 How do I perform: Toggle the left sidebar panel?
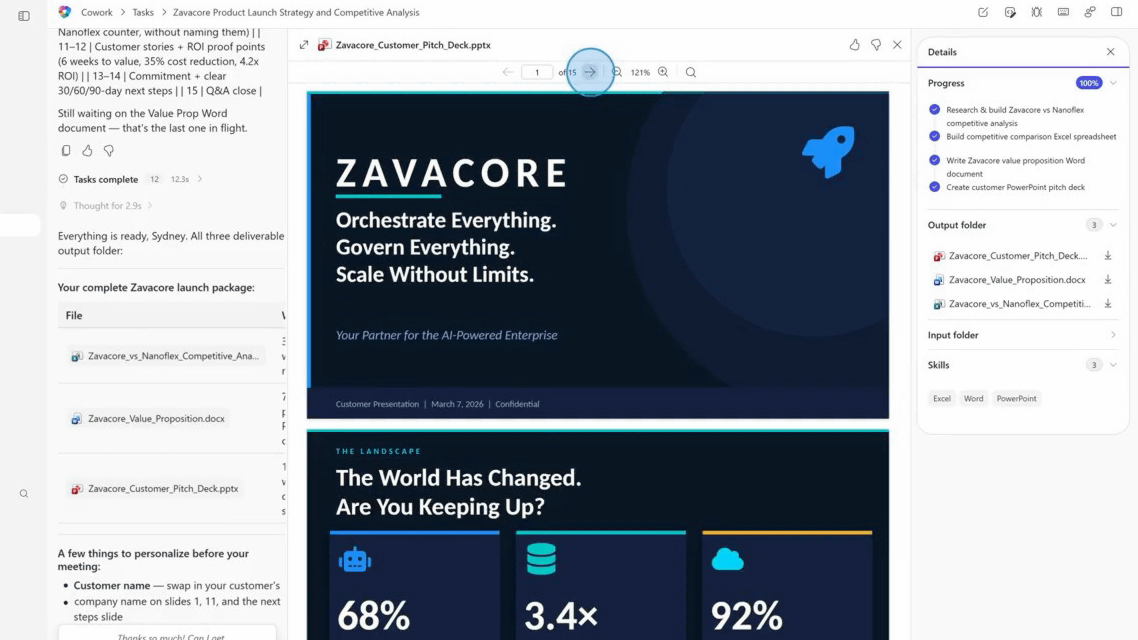click(24, 15)
